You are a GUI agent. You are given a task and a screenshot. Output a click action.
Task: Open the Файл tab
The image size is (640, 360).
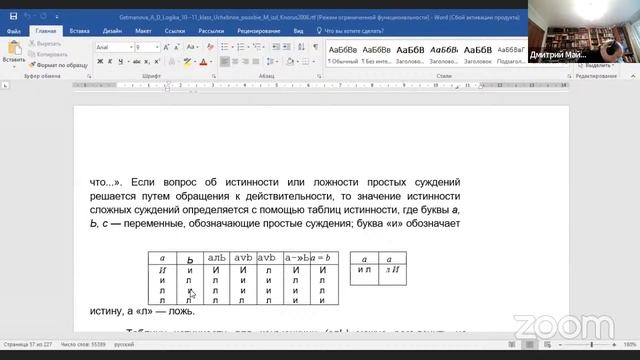[13, 31]
